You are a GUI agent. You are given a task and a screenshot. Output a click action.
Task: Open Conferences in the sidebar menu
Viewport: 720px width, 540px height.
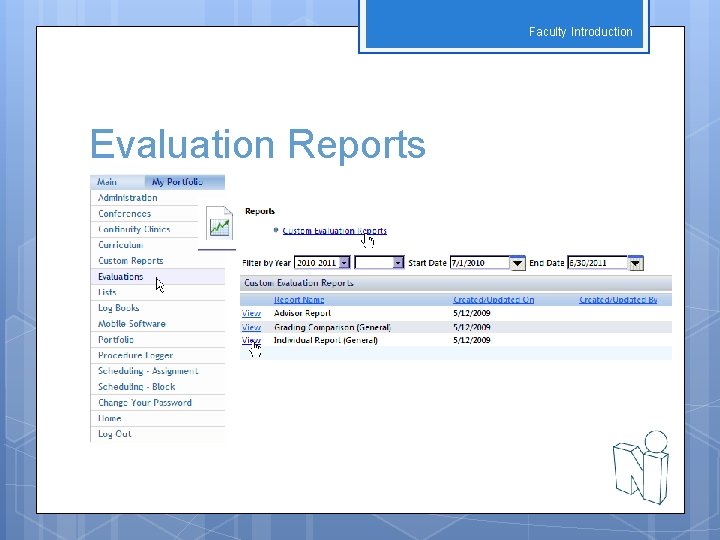(124, 214)
